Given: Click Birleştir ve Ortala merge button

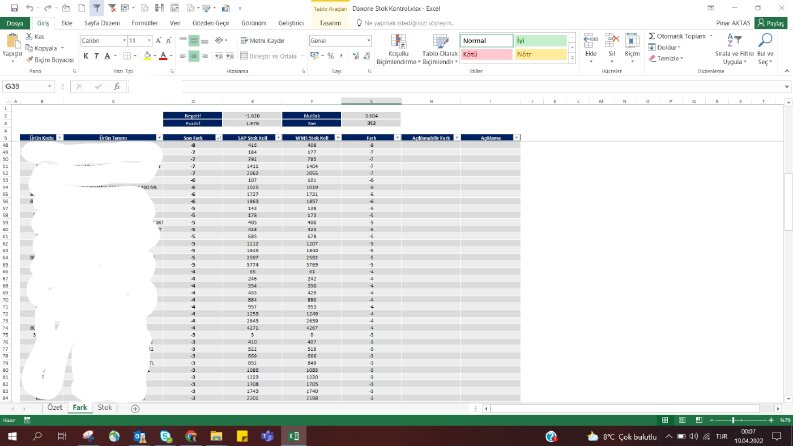Looking at the screenshot, I should pyautogui.click(x=269, y=56).
